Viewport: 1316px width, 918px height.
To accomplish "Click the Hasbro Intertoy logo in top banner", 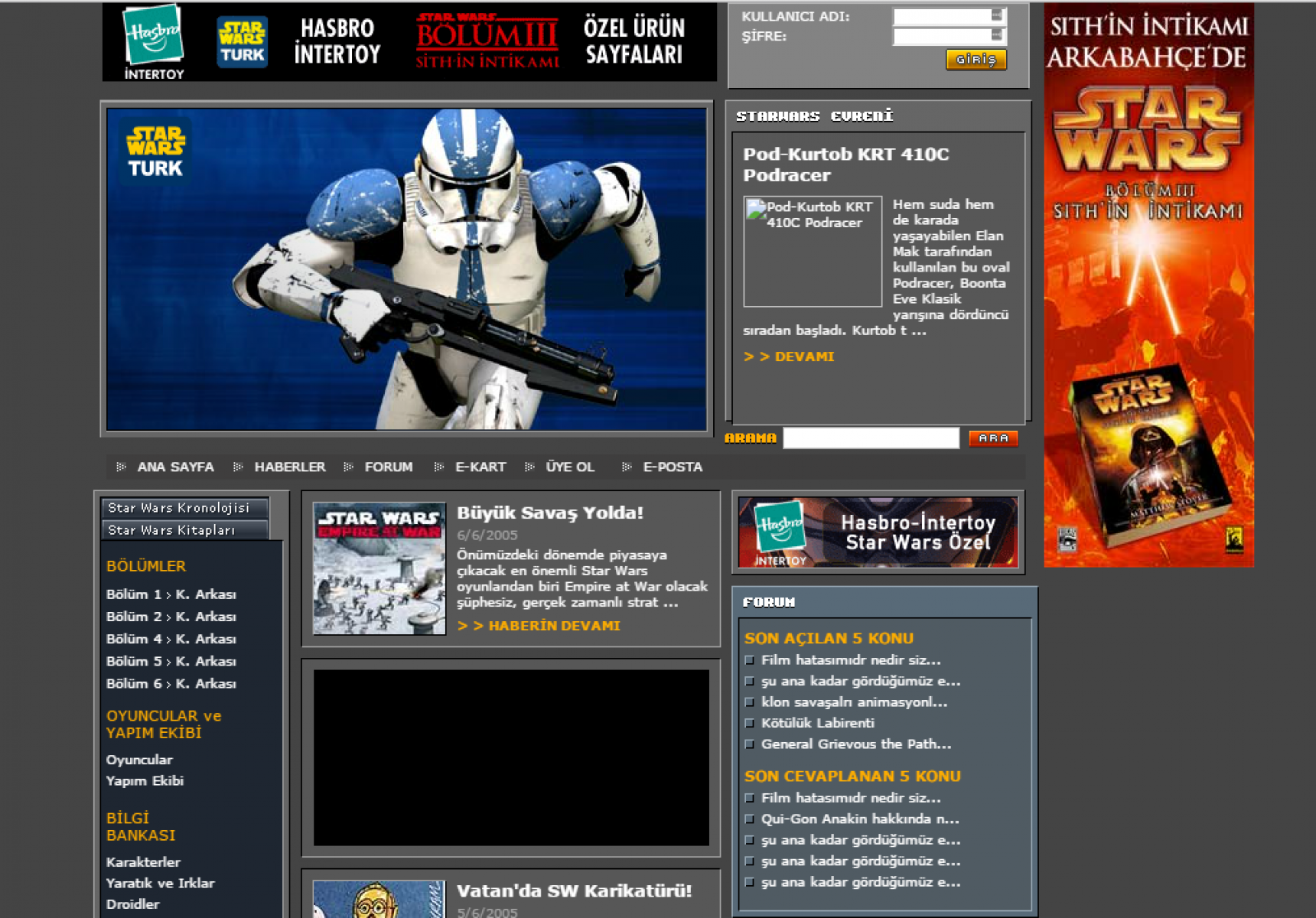I will pyautogui.click(x=154, y=42).
